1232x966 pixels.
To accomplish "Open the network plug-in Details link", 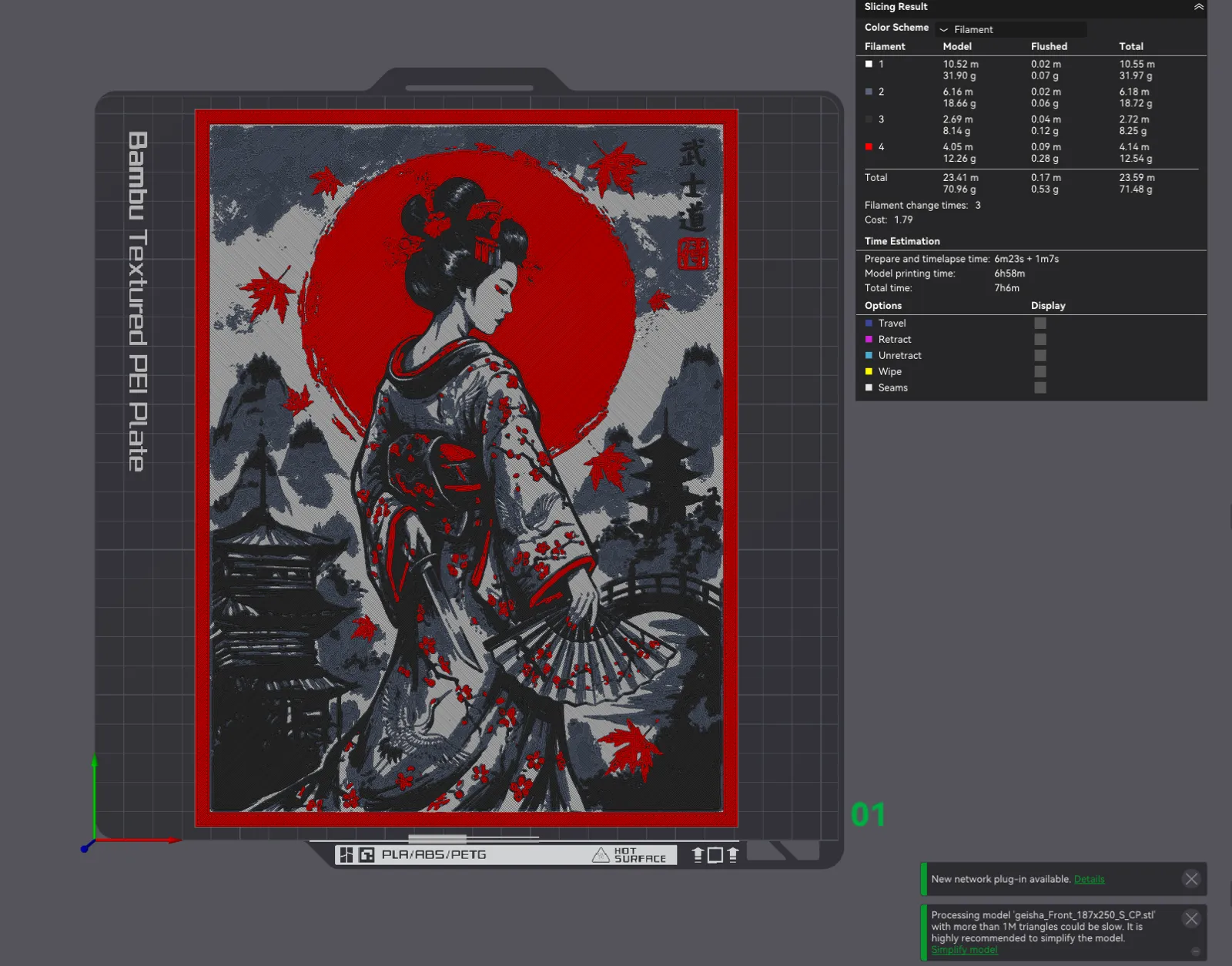I will coord(1089,879).
